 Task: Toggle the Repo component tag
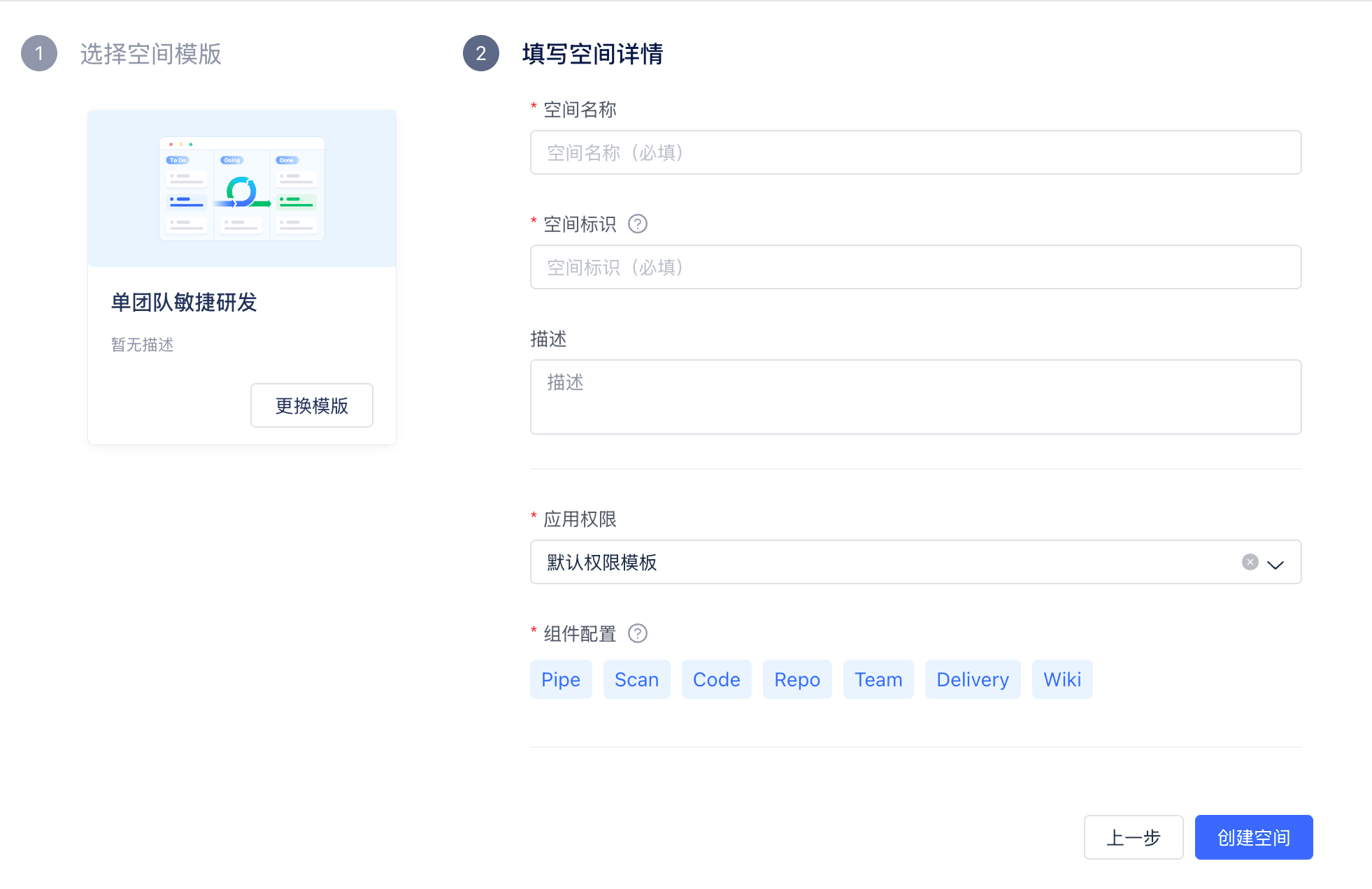[x=797, y=679]
